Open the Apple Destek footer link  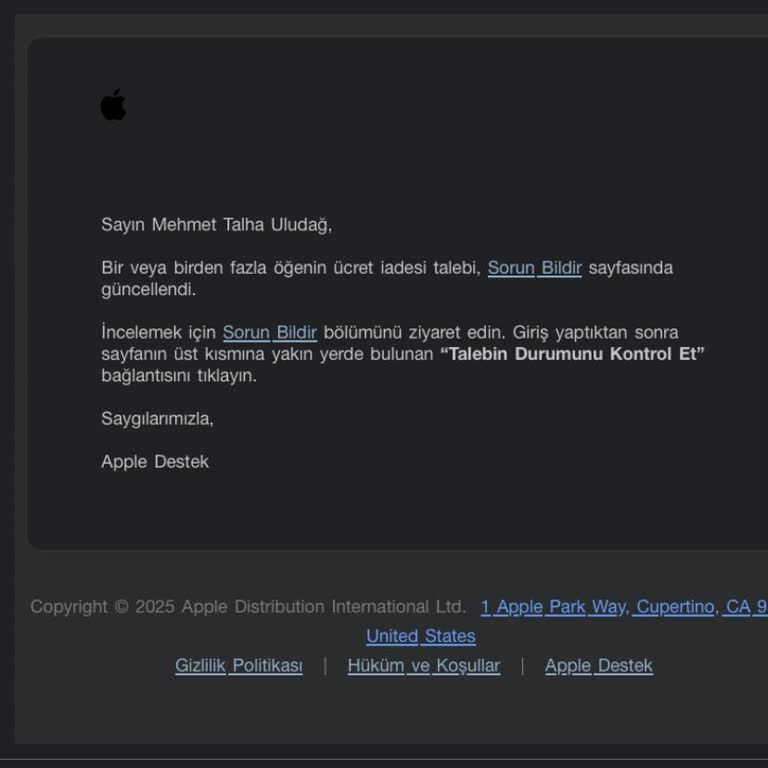click(x=599, y=666)
